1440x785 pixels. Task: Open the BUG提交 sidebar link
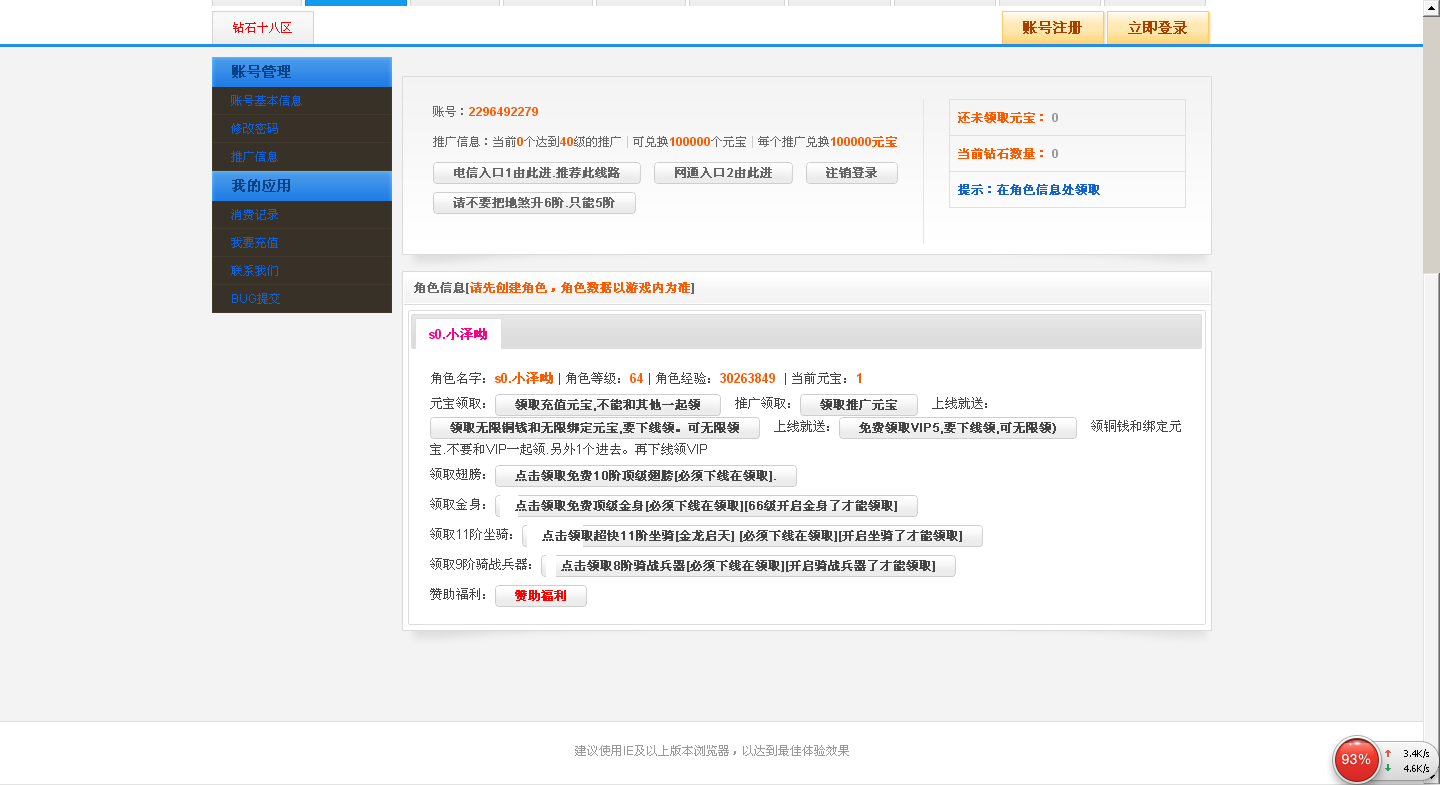pyautogui.click(x=255, y=299)
